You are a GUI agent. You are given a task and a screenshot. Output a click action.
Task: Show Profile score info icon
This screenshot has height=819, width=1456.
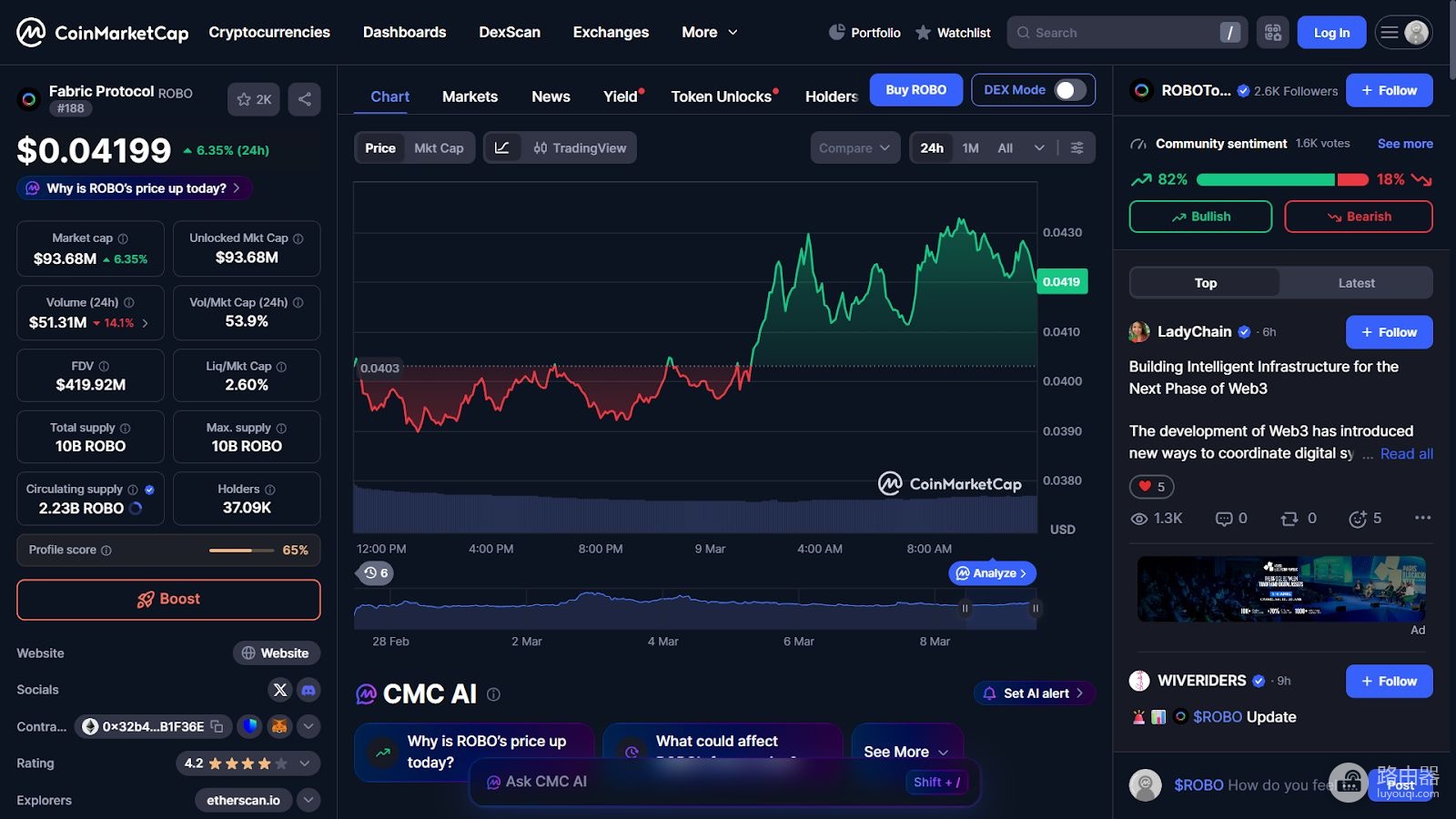[x=106, y=551]
